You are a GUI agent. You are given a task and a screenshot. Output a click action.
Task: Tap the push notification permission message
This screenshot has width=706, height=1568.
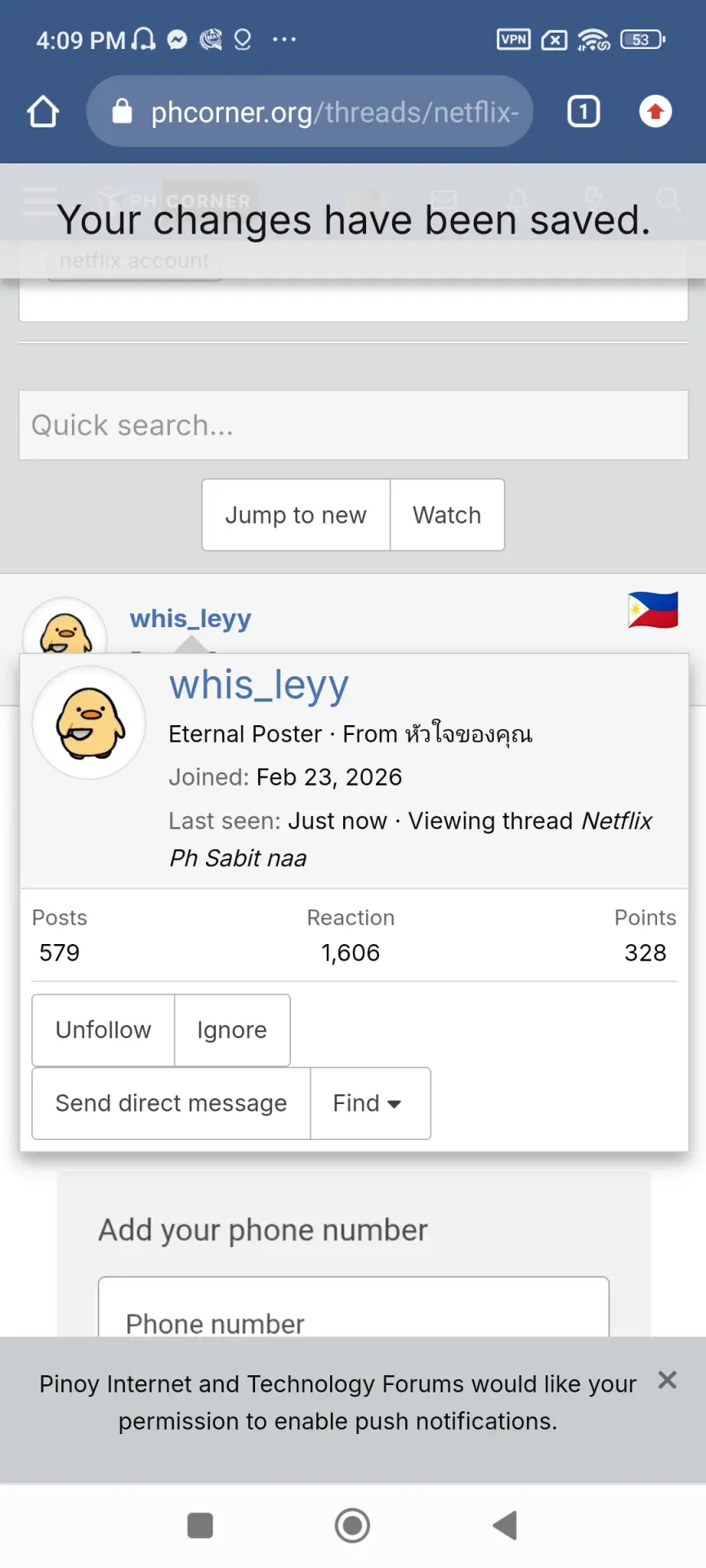click(x=337, y=1402)
